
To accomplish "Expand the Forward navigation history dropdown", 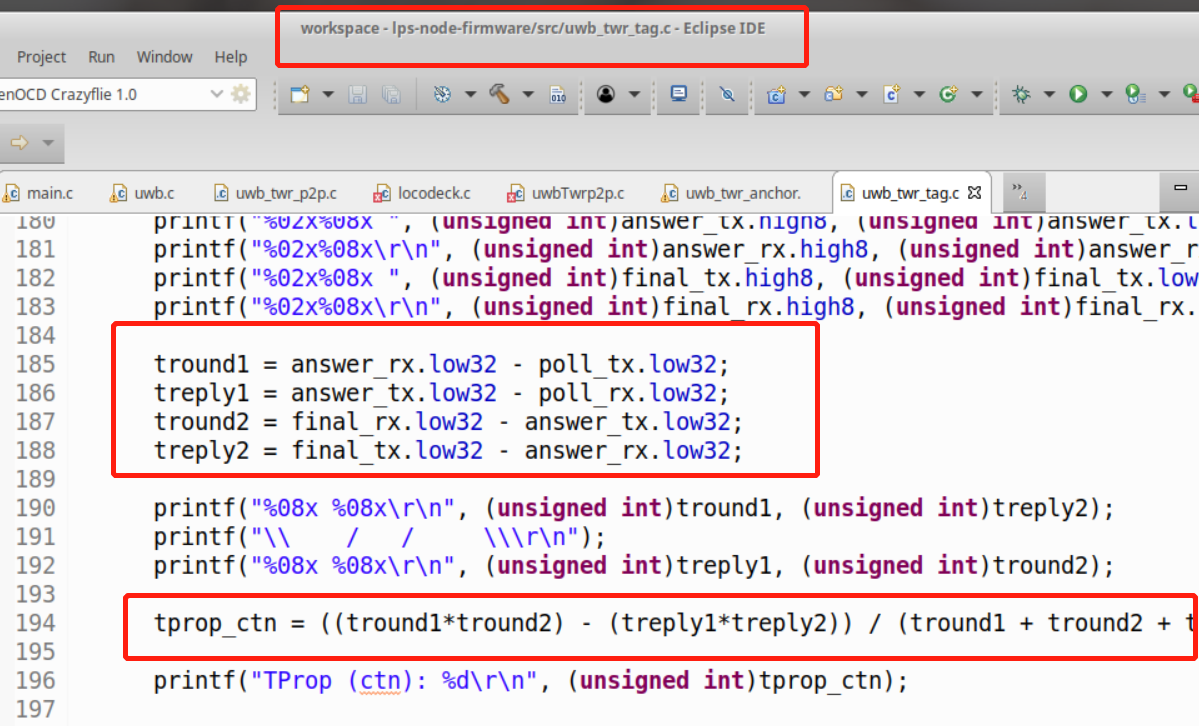I will pos(47,143).
